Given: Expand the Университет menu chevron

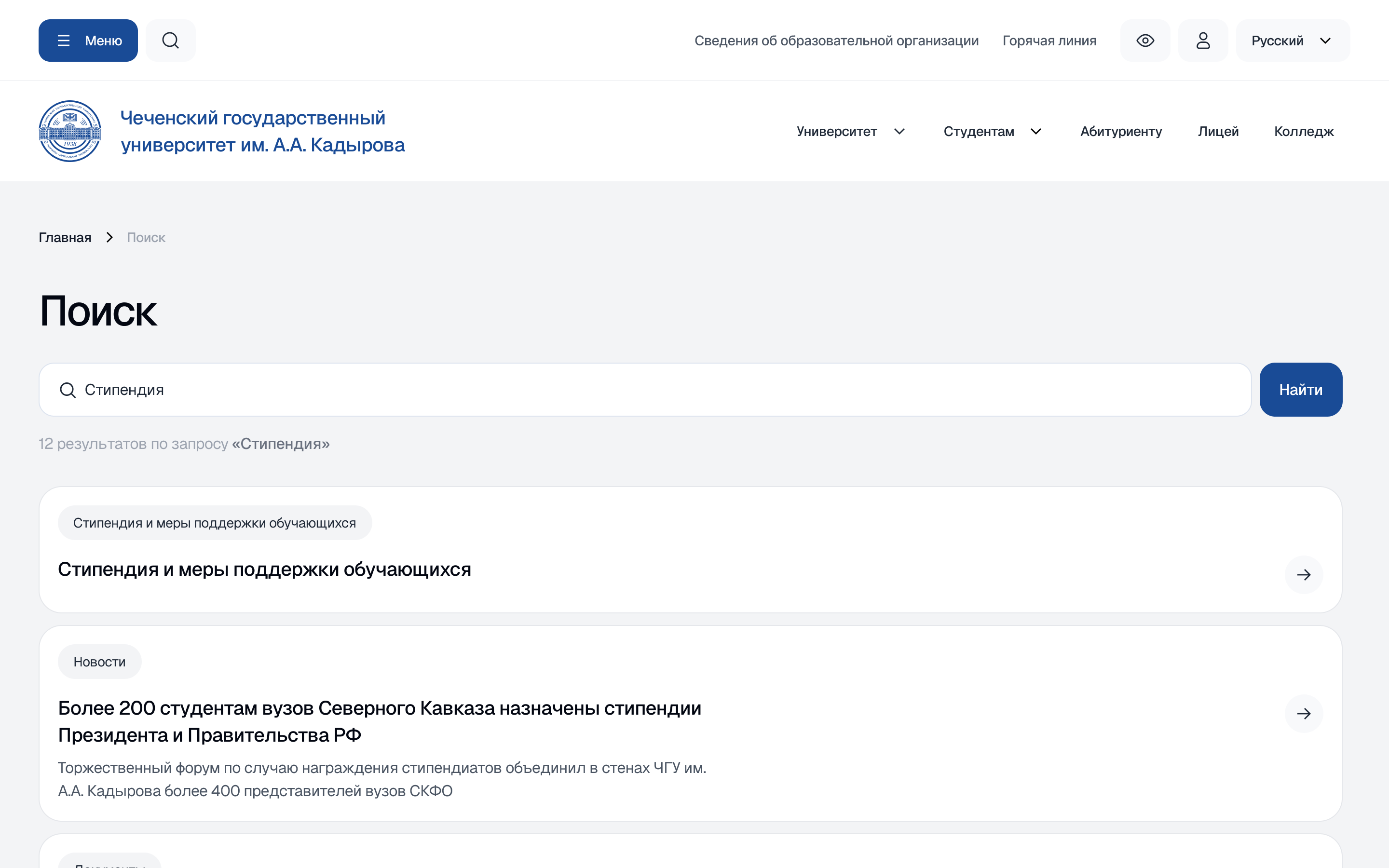Looking at the screenshot, I should [x=899, y=132].
